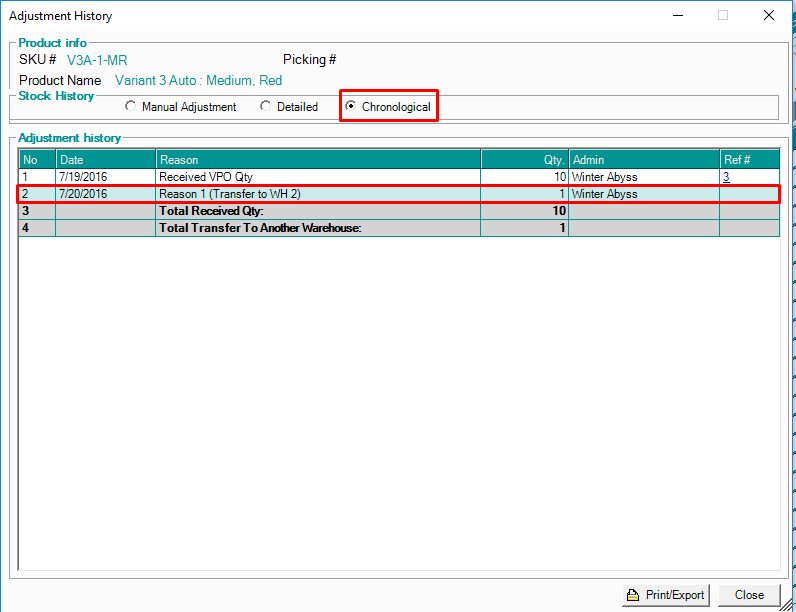Select Reason 1 (Transfer to WH 2) row
The width and height of the screenshot is (796, 612).
point(399,194)
